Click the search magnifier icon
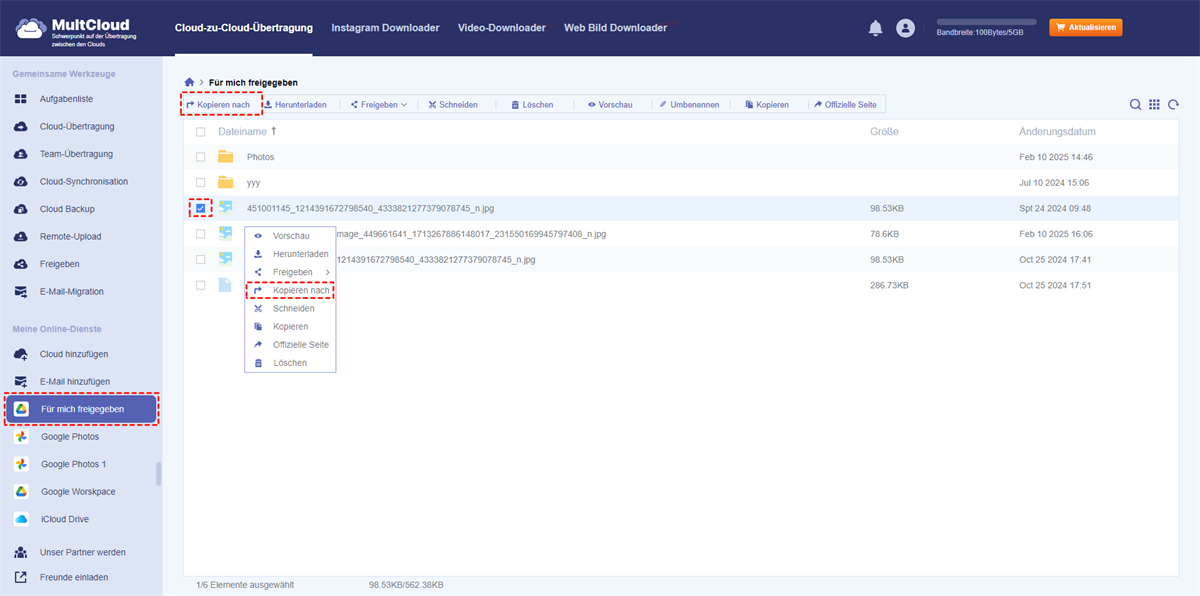 point(1135,105)
